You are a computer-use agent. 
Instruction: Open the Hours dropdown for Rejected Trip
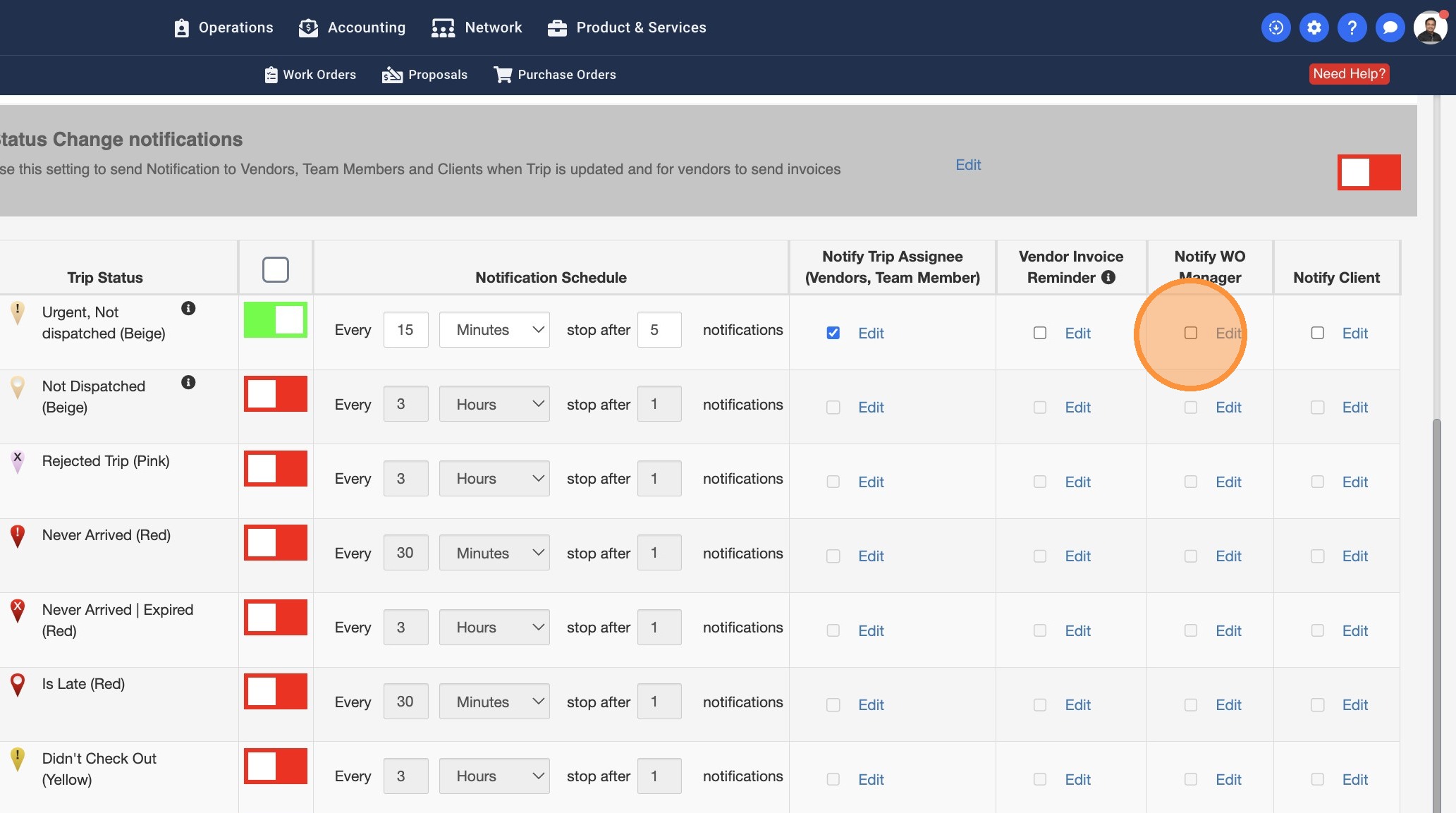pos(494,478)
